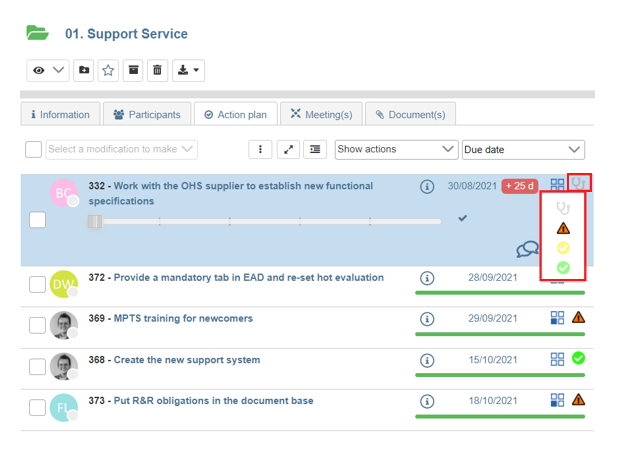Image resolution: width=622 pixels, height=459 pixels.
Task: Click the trash delete icon
Action: click(x=158, y=71)
